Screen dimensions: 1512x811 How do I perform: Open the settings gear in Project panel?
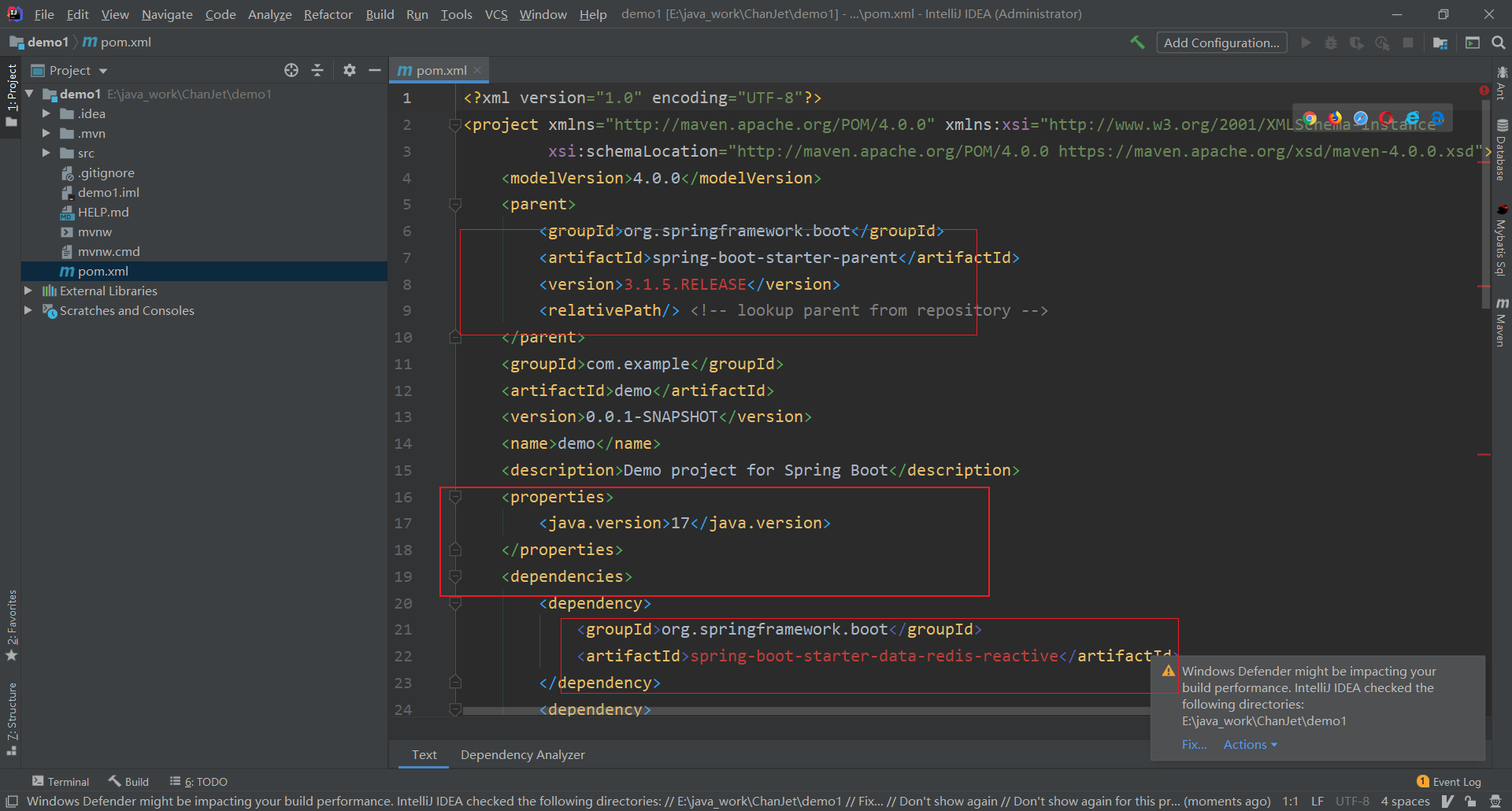[x=349, y=70]
